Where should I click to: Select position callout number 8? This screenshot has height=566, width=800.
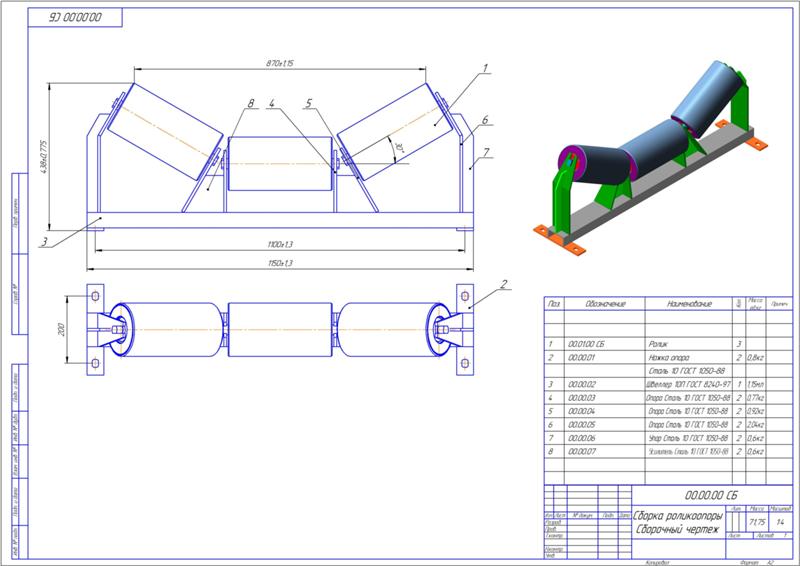pos(252,102)
